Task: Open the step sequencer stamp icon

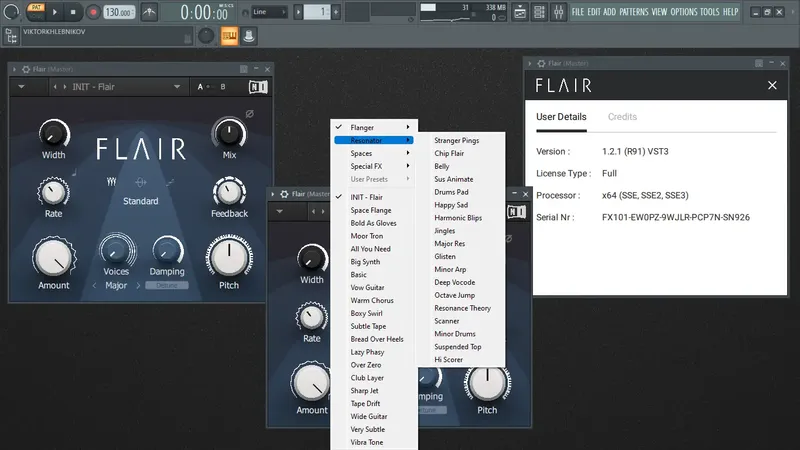Action: (x=249, y=36)
